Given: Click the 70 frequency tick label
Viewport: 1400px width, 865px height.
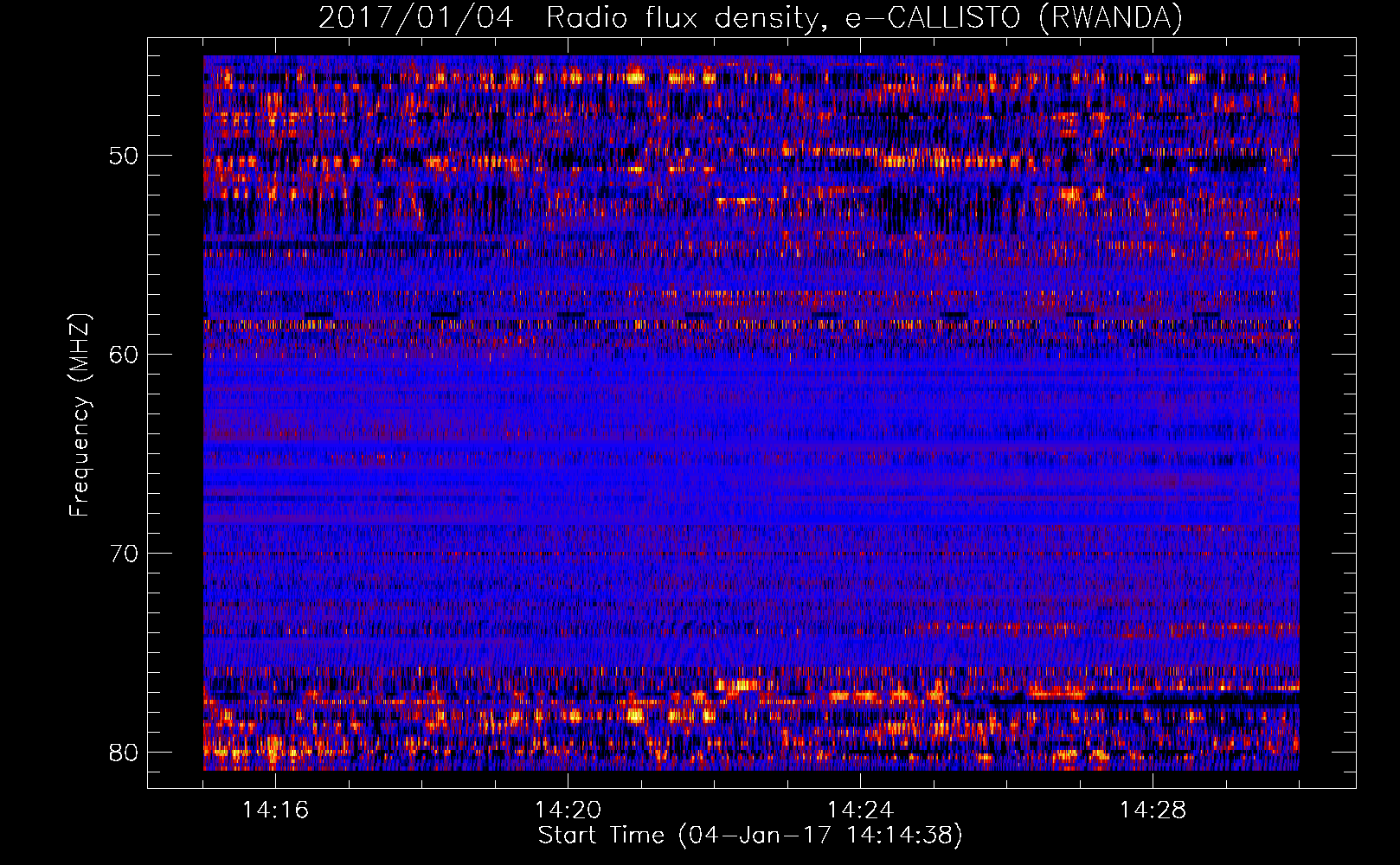Looking at the screenshot, I should point(123,554).
